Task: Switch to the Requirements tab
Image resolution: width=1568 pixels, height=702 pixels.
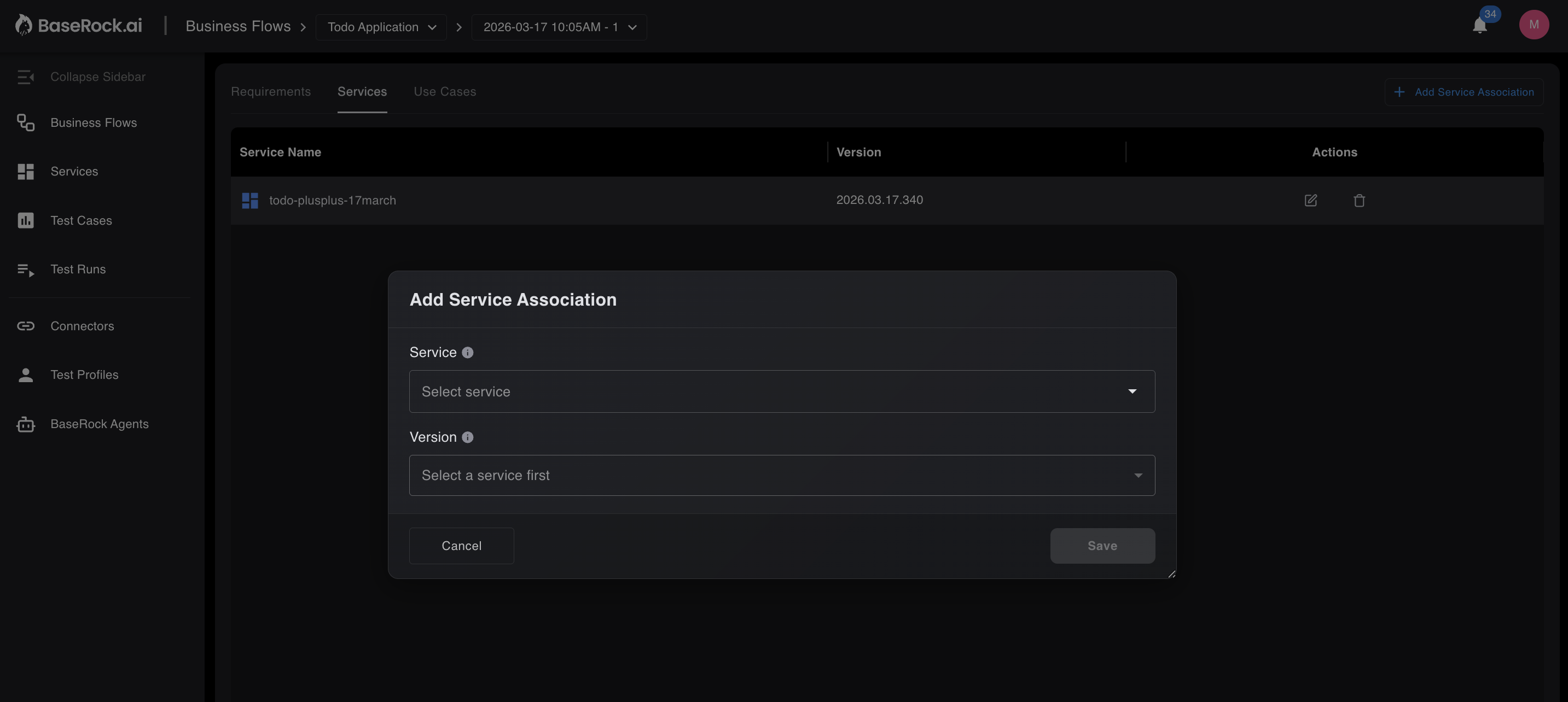Action: [270, 92]
